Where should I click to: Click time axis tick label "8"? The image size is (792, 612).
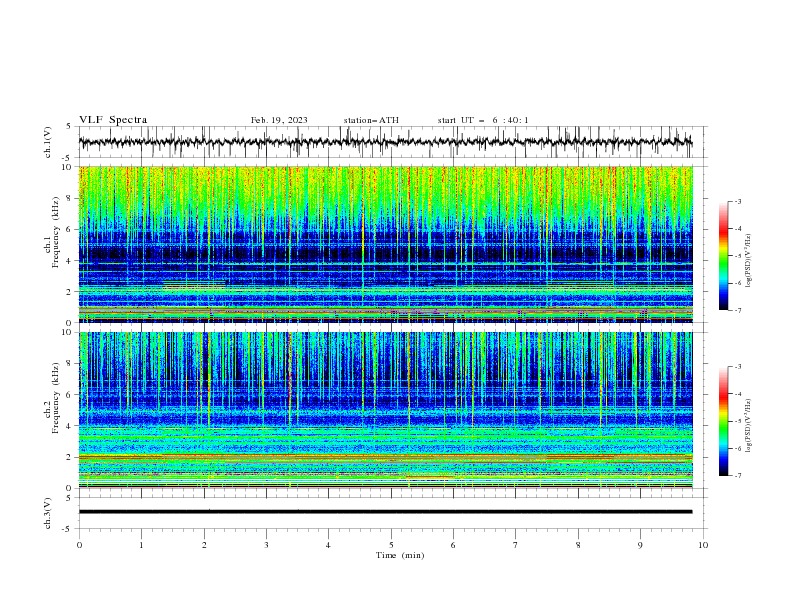pyautogui.click(x=578, y=545)
